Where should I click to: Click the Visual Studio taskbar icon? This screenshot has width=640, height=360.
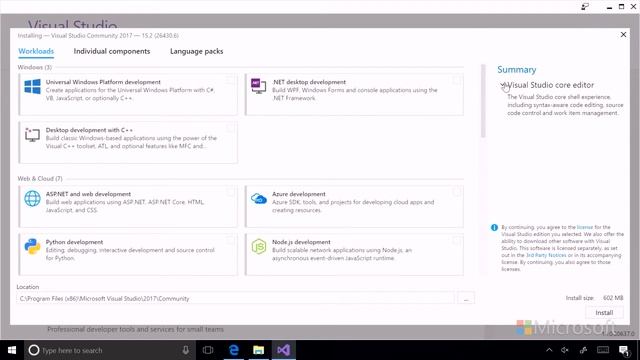tap(284, 350)
